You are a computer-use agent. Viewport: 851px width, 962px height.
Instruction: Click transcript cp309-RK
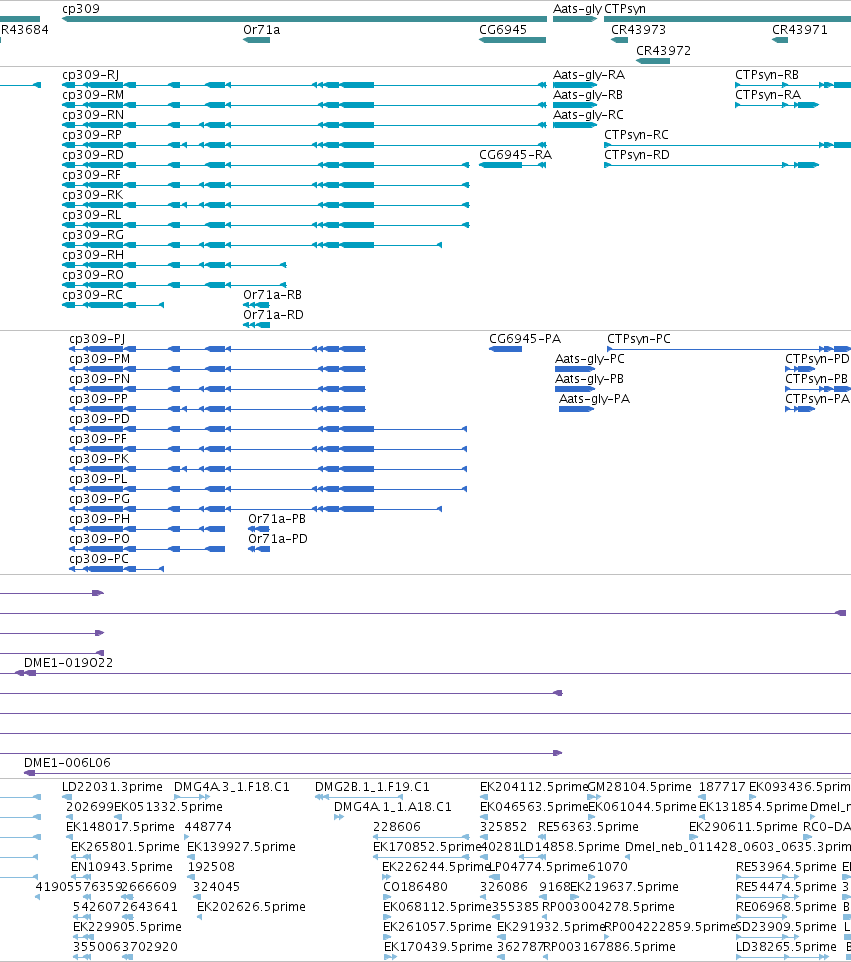[266, 205]
